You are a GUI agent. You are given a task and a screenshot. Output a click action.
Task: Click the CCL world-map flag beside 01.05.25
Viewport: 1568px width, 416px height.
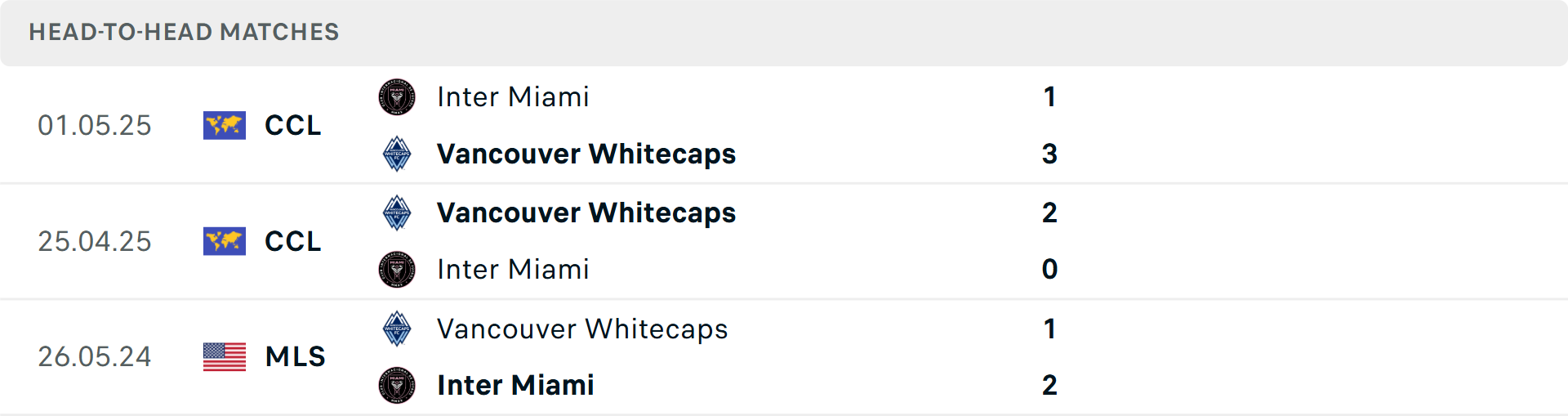click(x=225, y=126)
